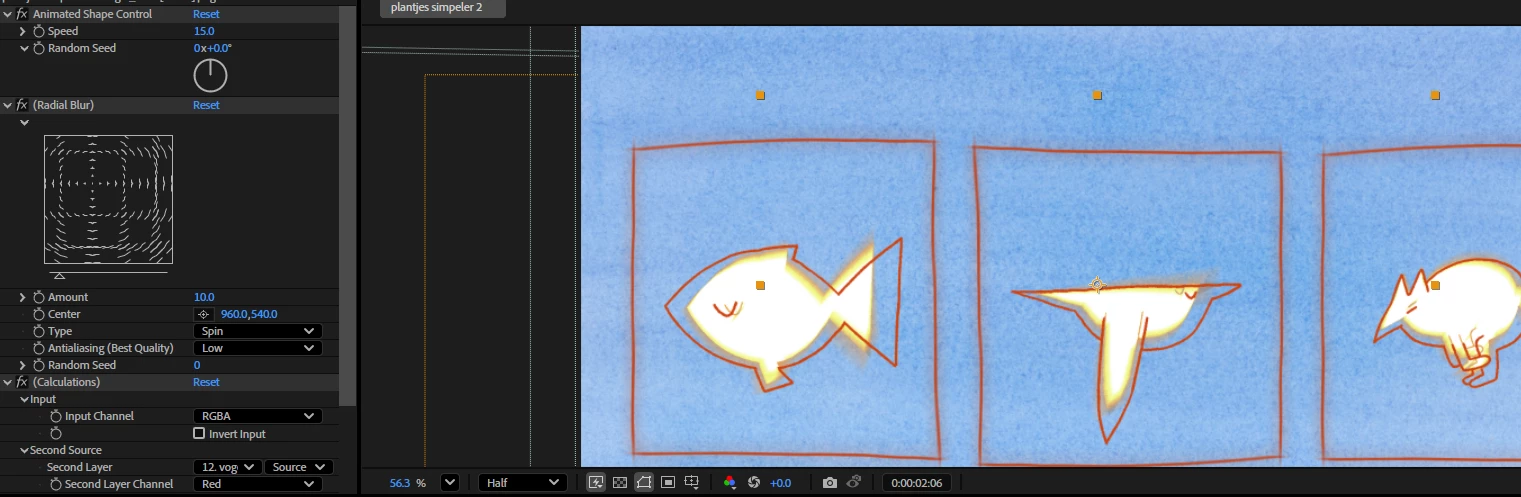Open the show channel color icon
Image resolution: width=1521 pixels, height=497 pixels.
coord(730,482)
